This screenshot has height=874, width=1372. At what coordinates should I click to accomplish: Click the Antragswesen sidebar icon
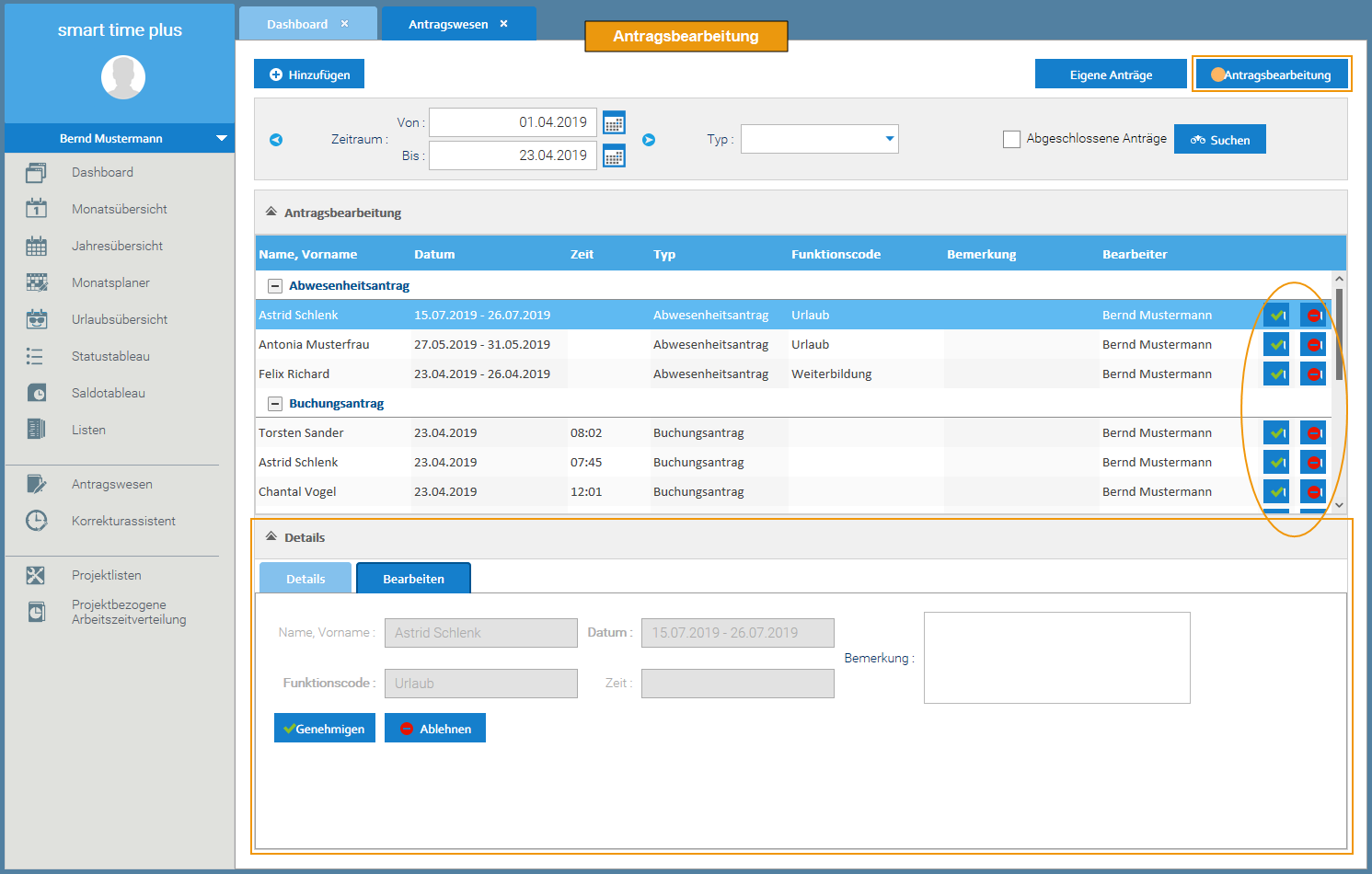[x=36, y=484]
